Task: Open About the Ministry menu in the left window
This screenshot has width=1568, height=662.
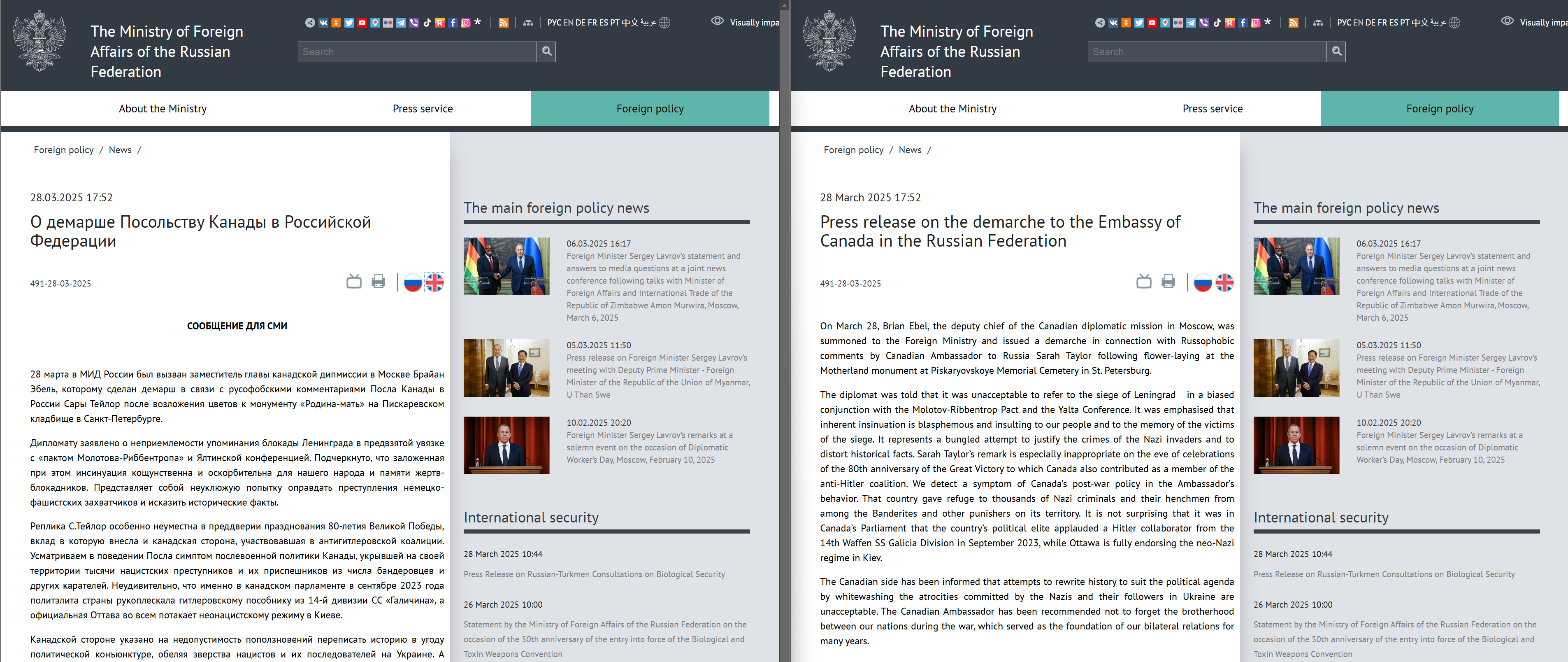Action: [163, 109]
